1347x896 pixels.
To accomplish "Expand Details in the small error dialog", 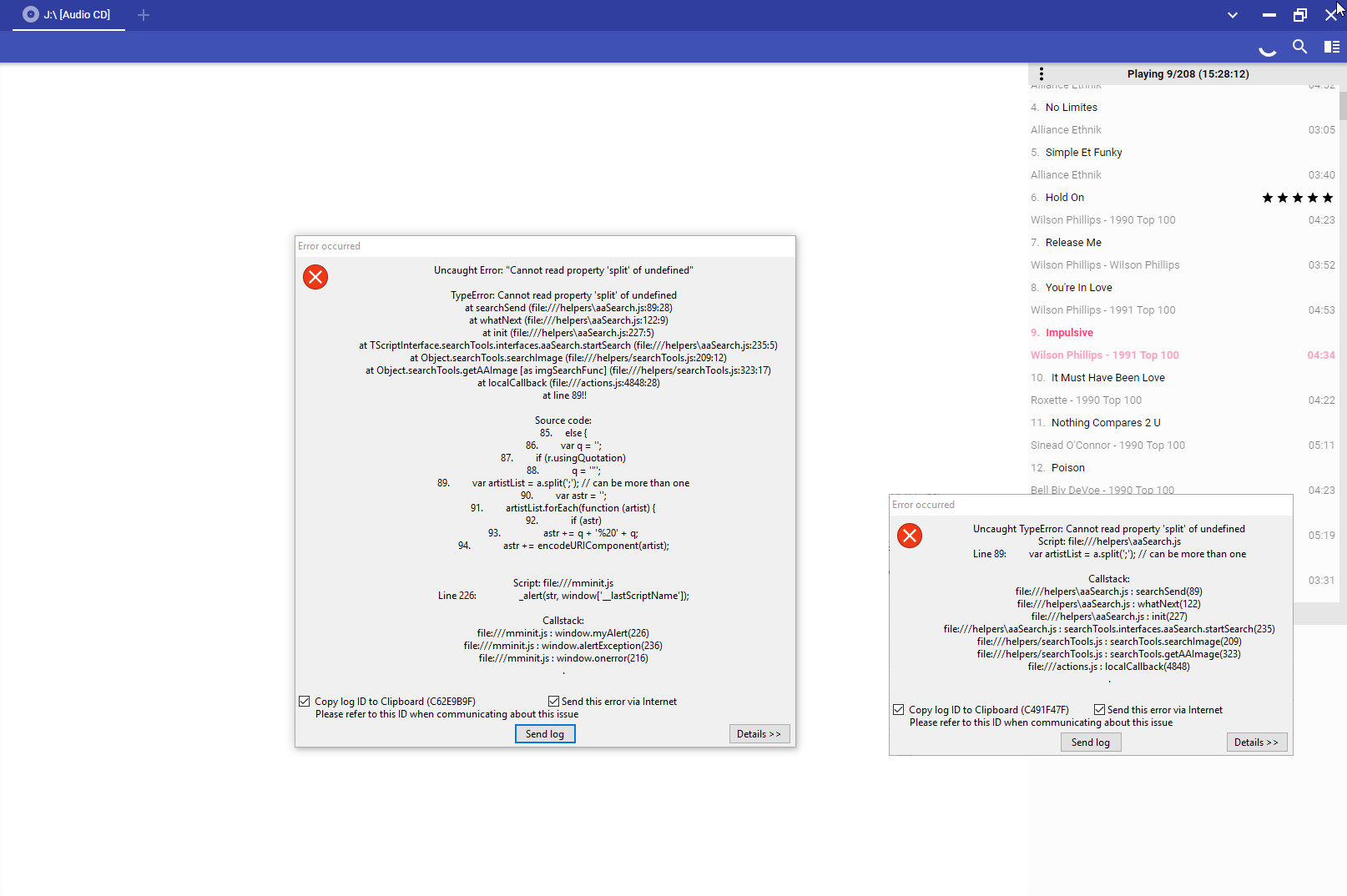I will (x=1256, y=742).
